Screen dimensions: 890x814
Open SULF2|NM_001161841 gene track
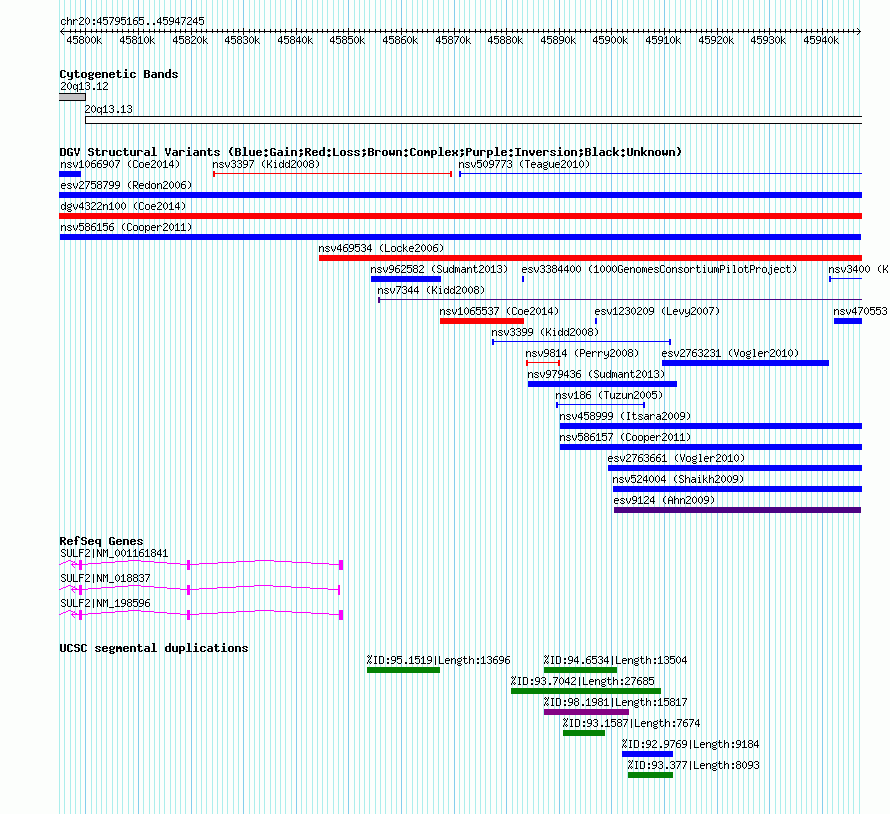[x=201, y=564]
